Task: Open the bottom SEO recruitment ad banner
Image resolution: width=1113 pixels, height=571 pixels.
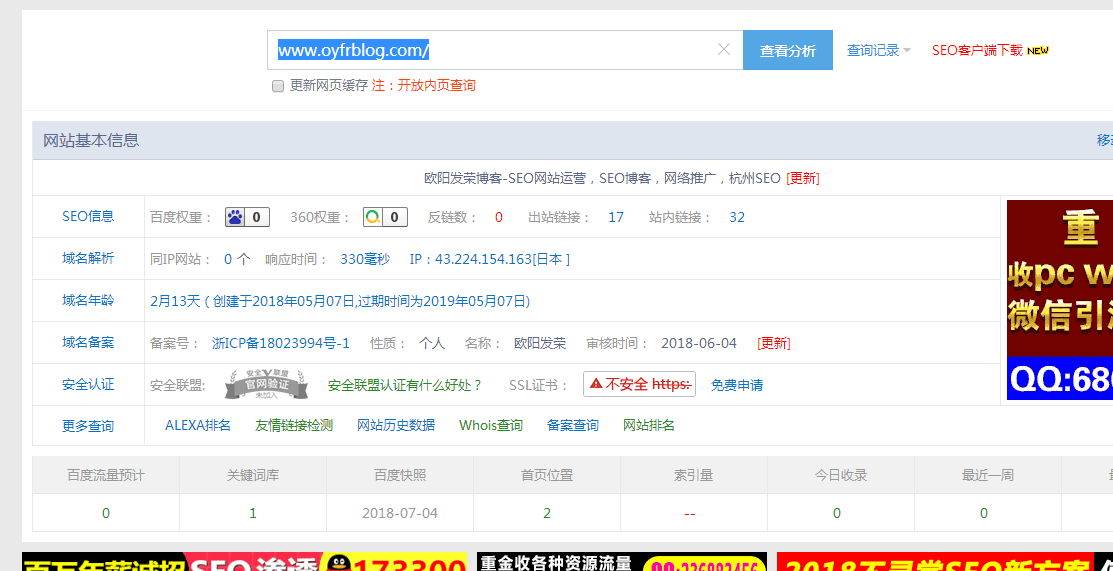Action: (244, 562)
